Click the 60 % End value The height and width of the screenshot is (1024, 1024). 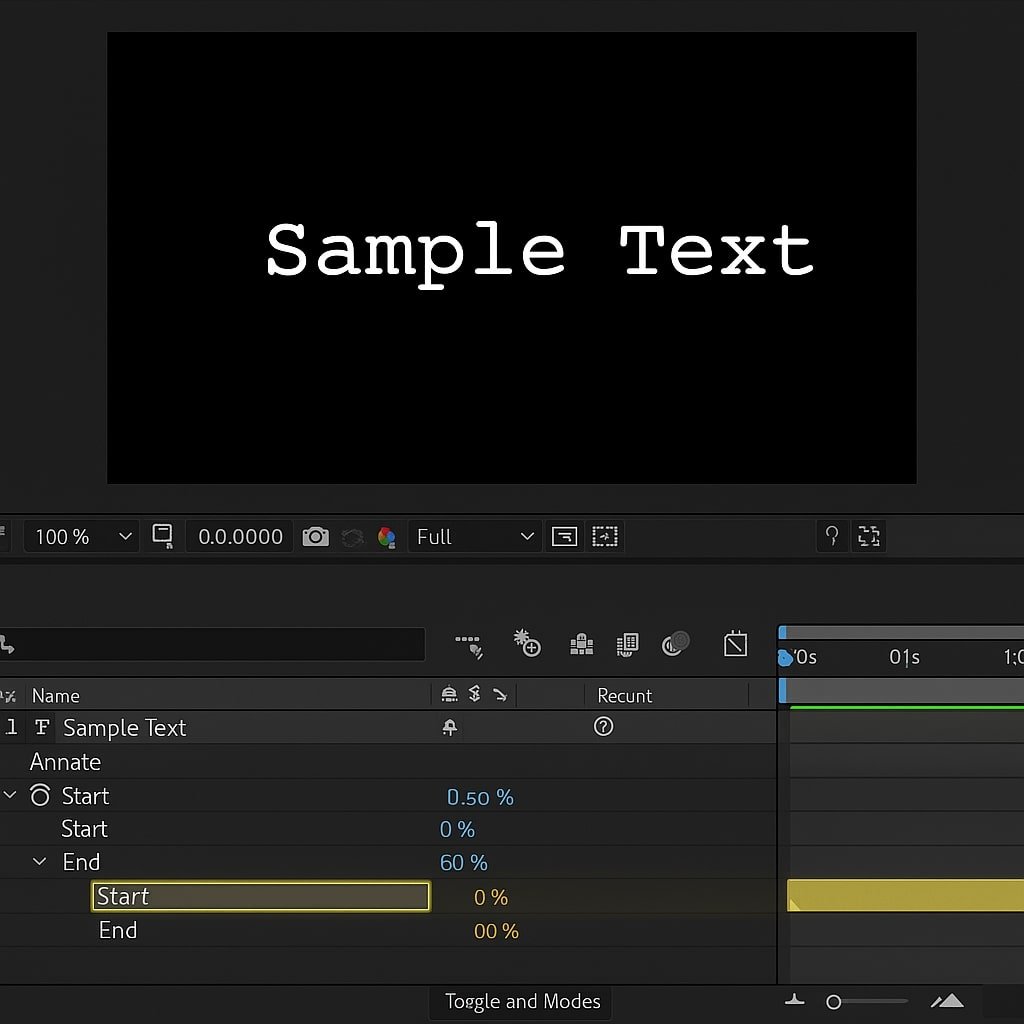[x=463, y=863]
